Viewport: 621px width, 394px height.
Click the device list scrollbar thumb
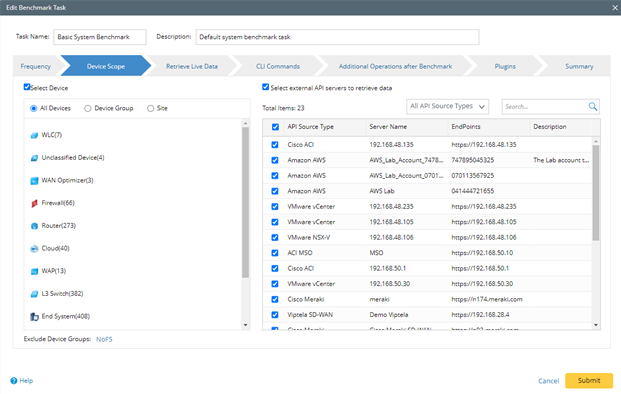246,202
